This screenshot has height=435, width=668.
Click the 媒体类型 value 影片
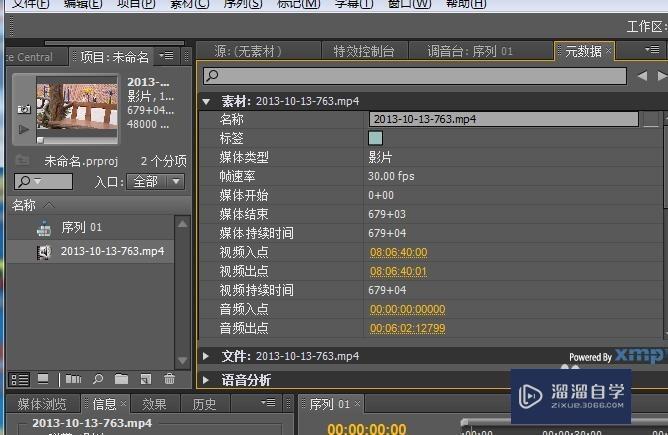coord(380,158)
